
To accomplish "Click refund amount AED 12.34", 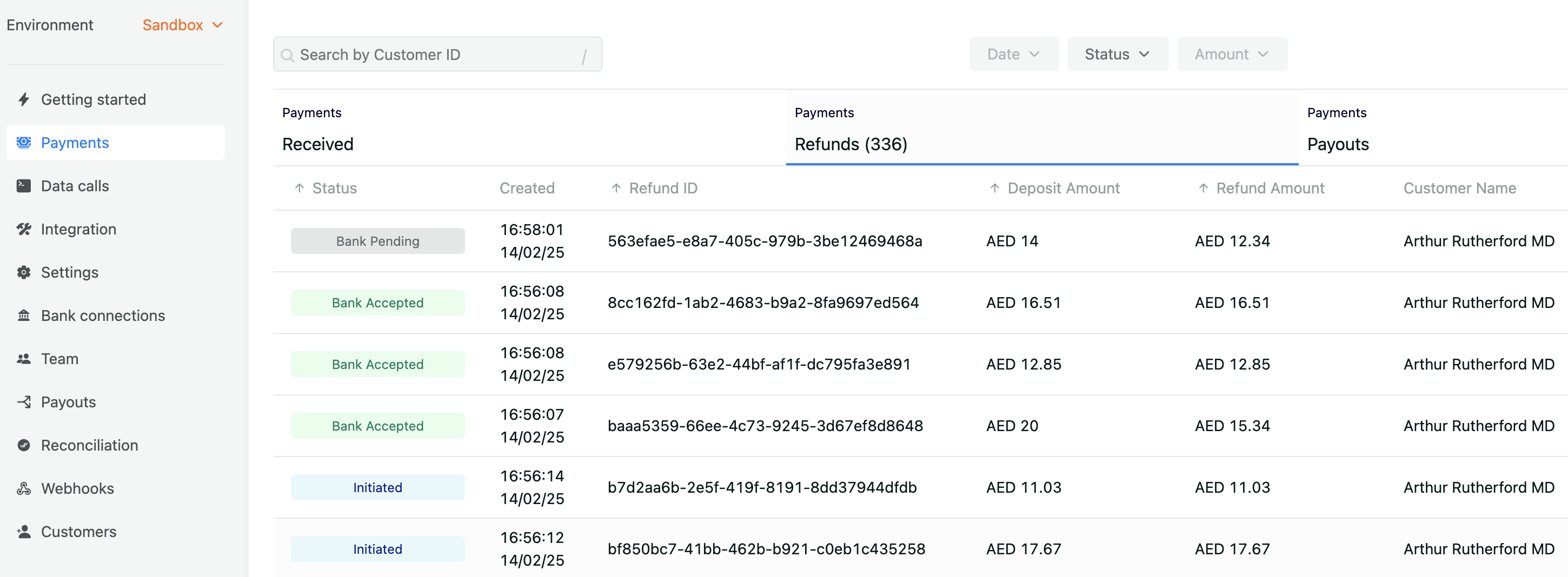I will pos(1232,241).
